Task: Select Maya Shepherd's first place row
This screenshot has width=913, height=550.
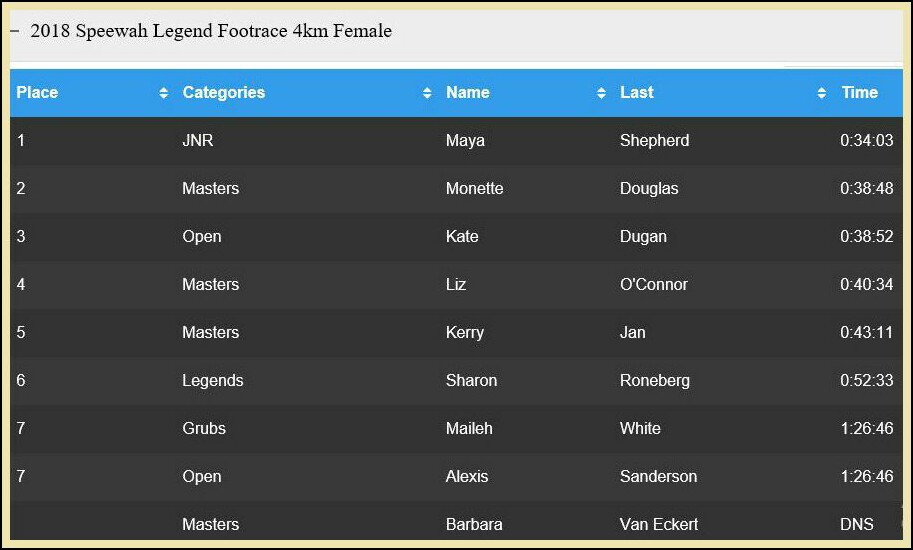Action: click(x=456, y=141)
